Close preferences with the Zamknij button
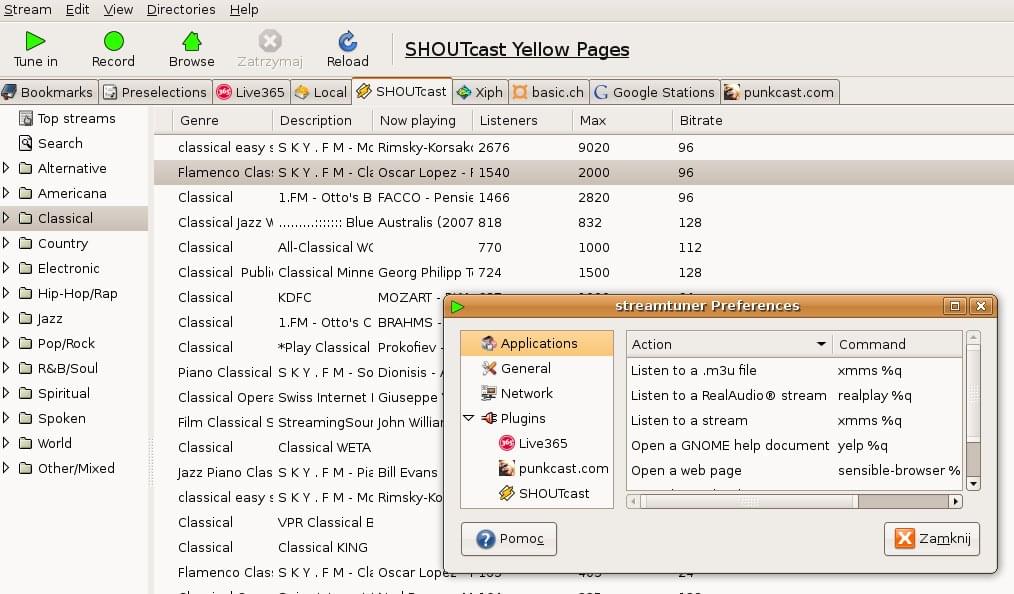 [932, 539]
